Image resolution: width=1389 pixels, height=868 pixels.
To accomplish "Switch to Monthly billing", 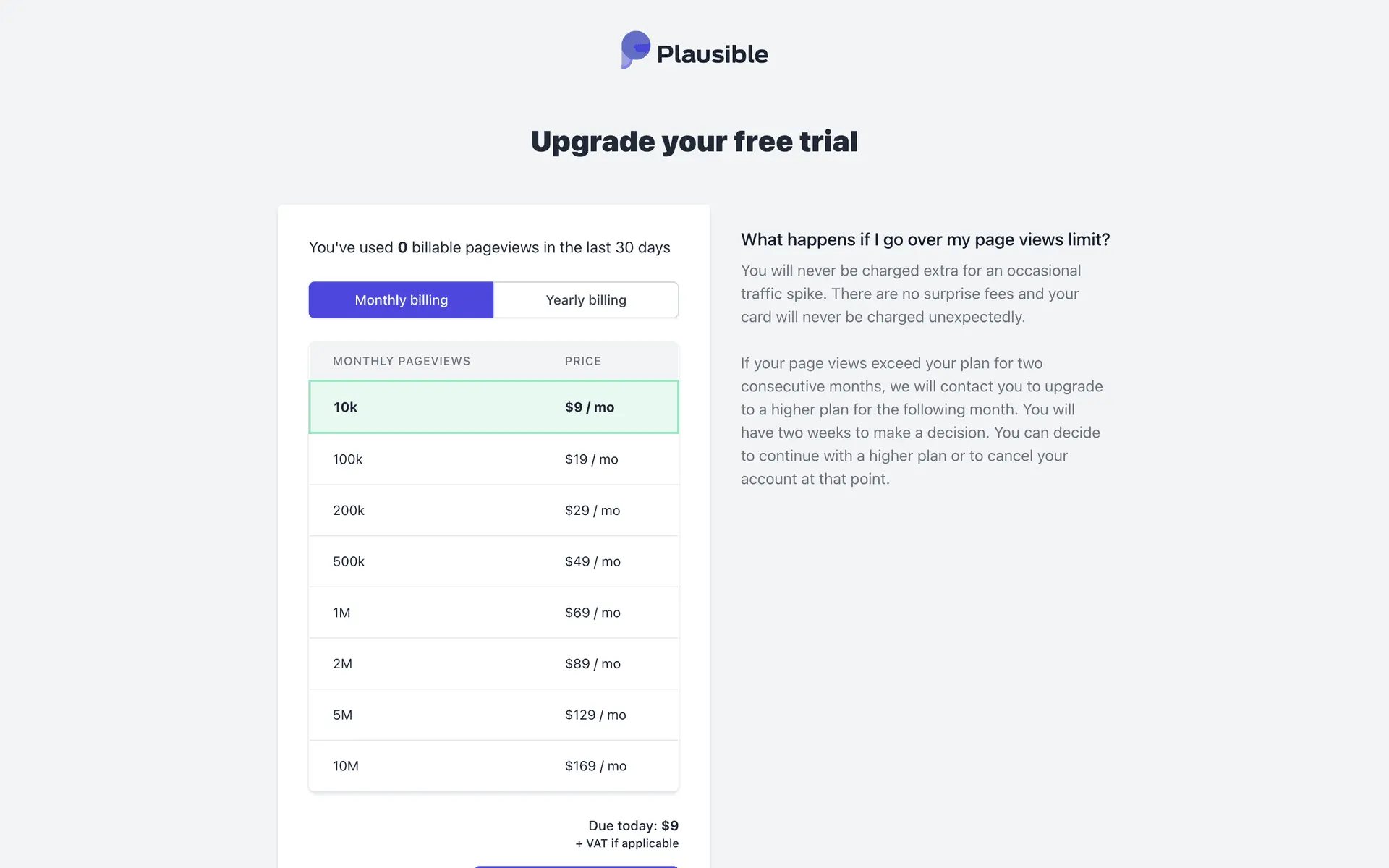I will point(401,300).
